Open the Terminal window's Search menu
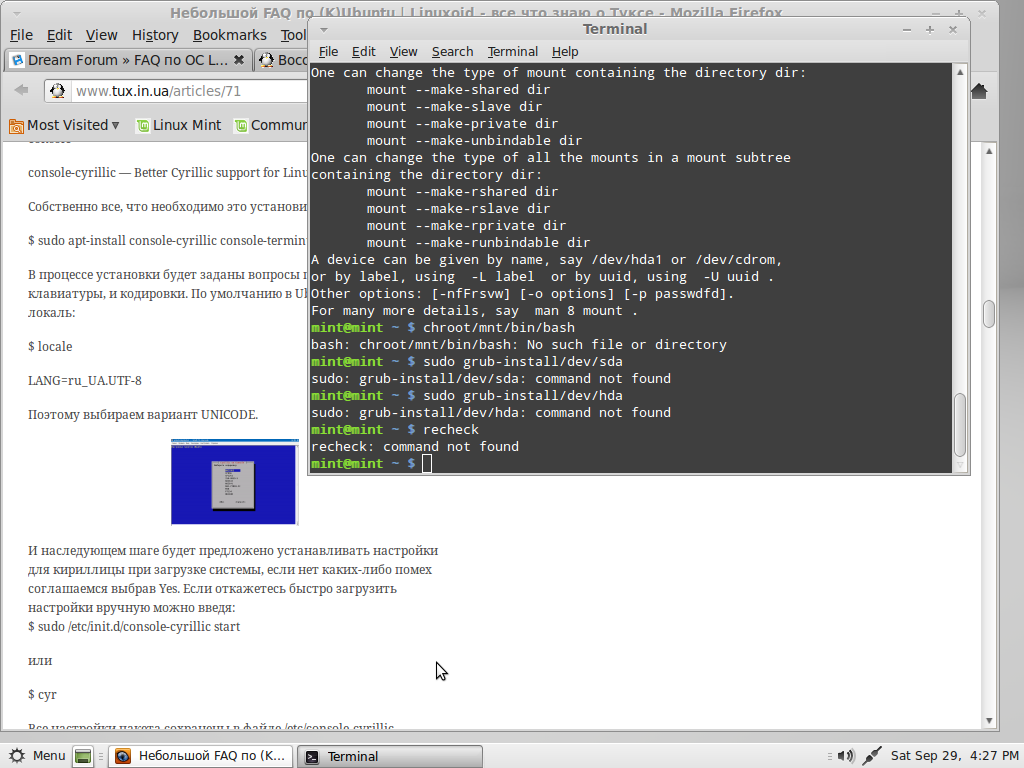The height and width of the screenshot is (768, 1024). (x=452, y=52)
